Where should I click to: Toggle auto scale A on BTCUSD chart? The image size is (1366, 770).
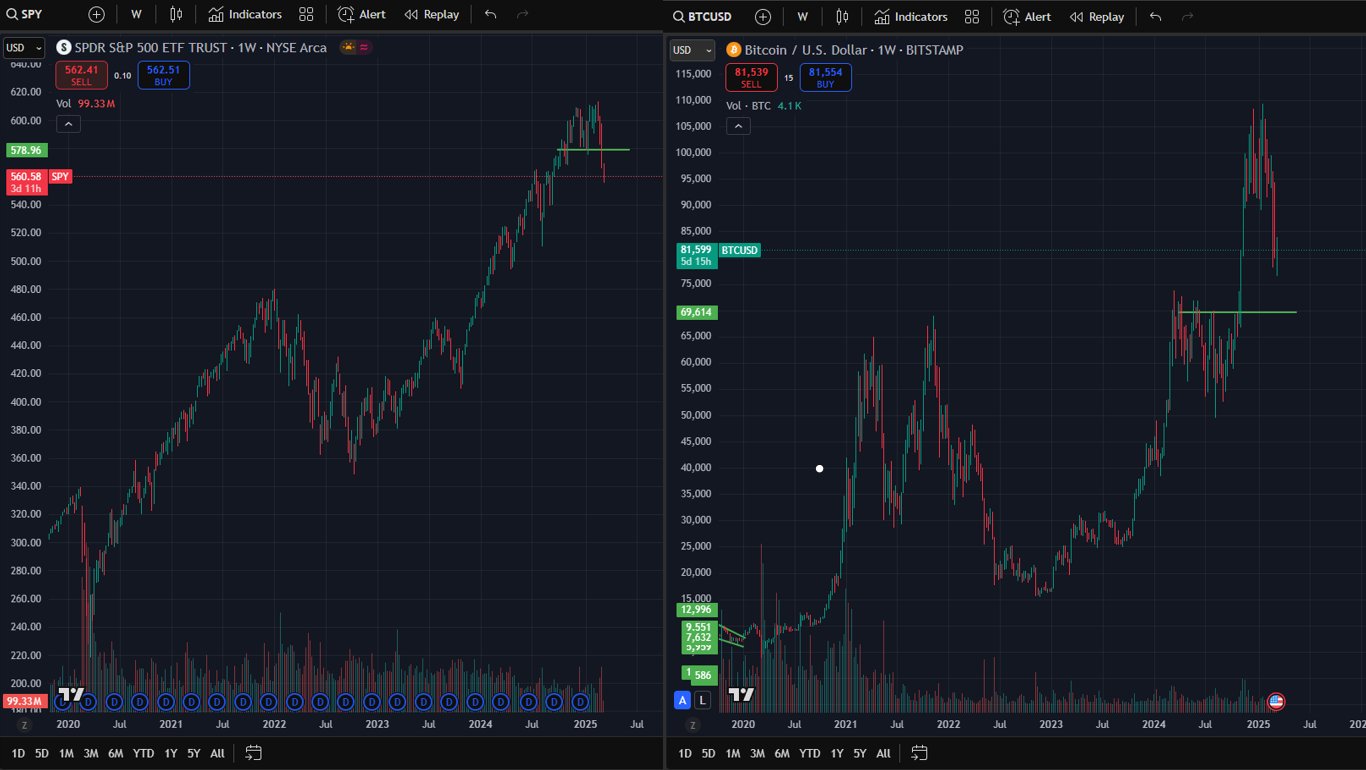click(x=683, y=700)
